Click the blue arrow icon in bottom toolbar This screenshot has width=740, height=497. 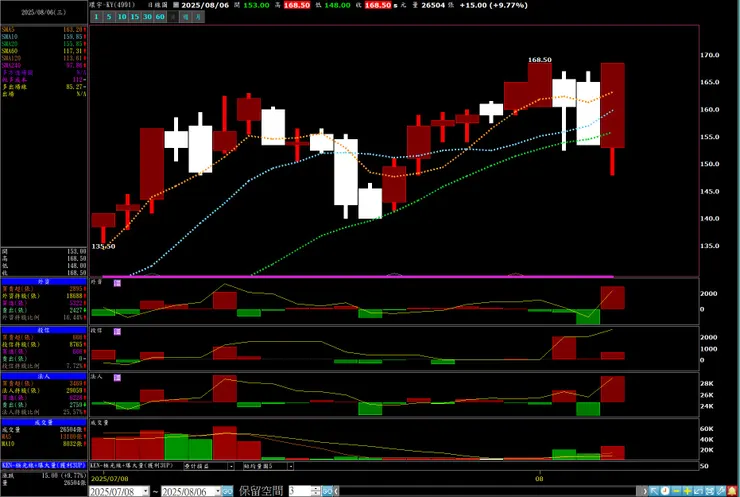654,491
